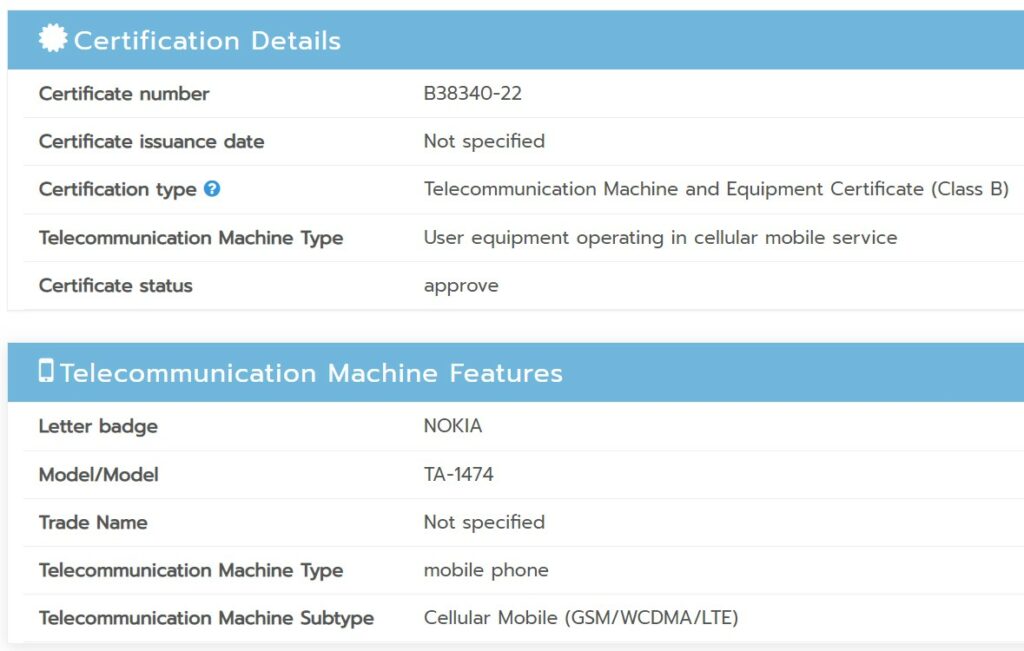1024x651 pixels.
Task: Click the Certificate status label
Action: click(x=116, y=285)
